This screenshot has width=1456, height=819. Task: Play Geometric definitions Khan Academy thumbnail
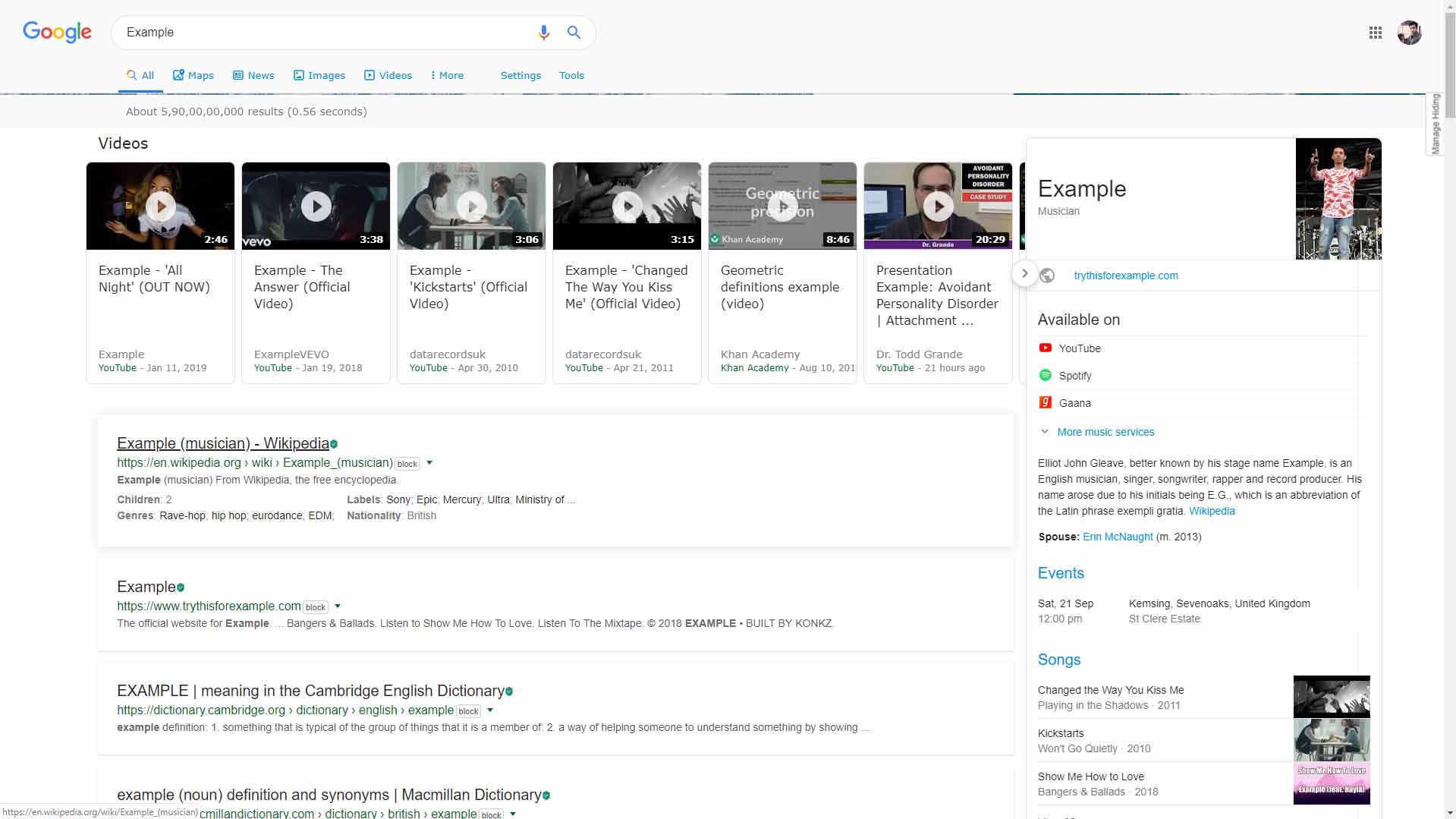click(782, 206)
